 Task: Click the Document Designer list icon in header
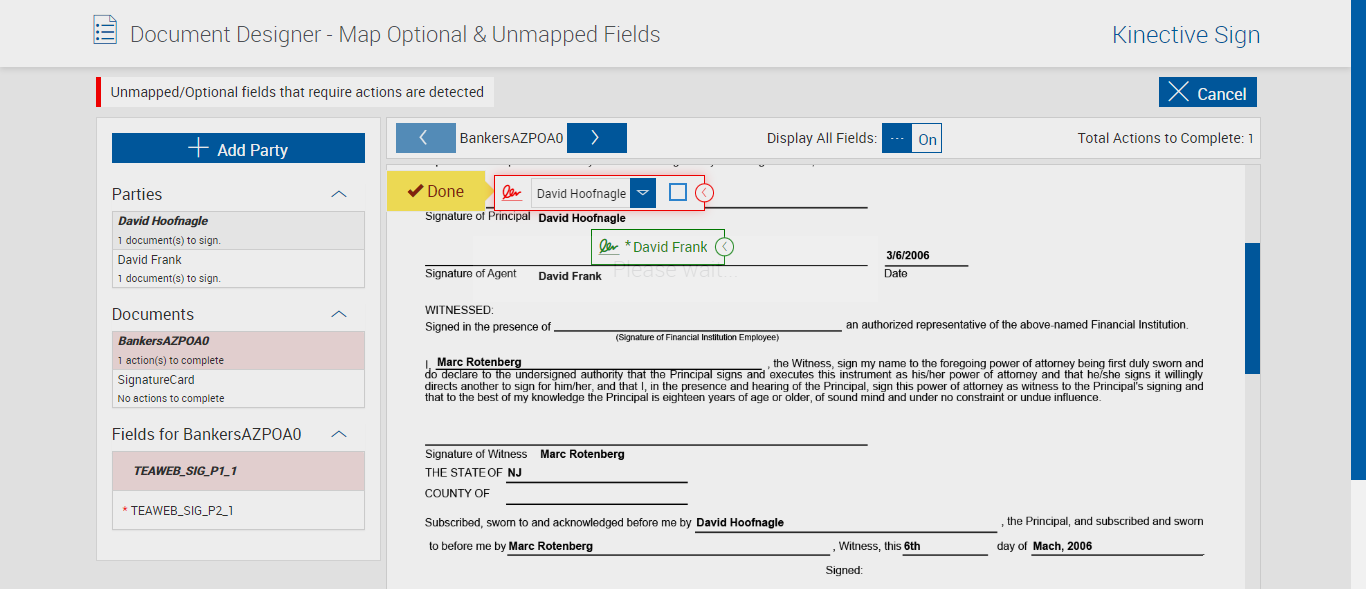pos(105,30)
